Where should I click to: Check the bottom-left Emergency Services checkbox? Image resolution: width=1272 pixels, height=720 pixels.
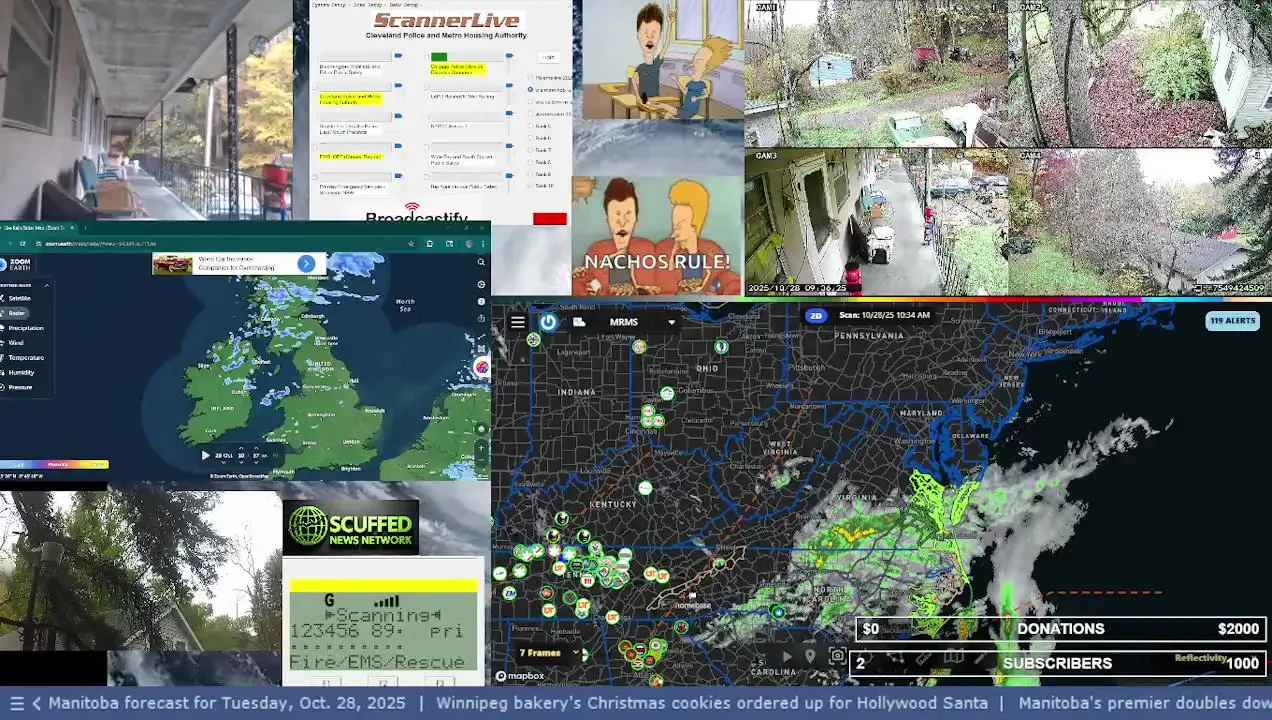(x=315, y=176)
